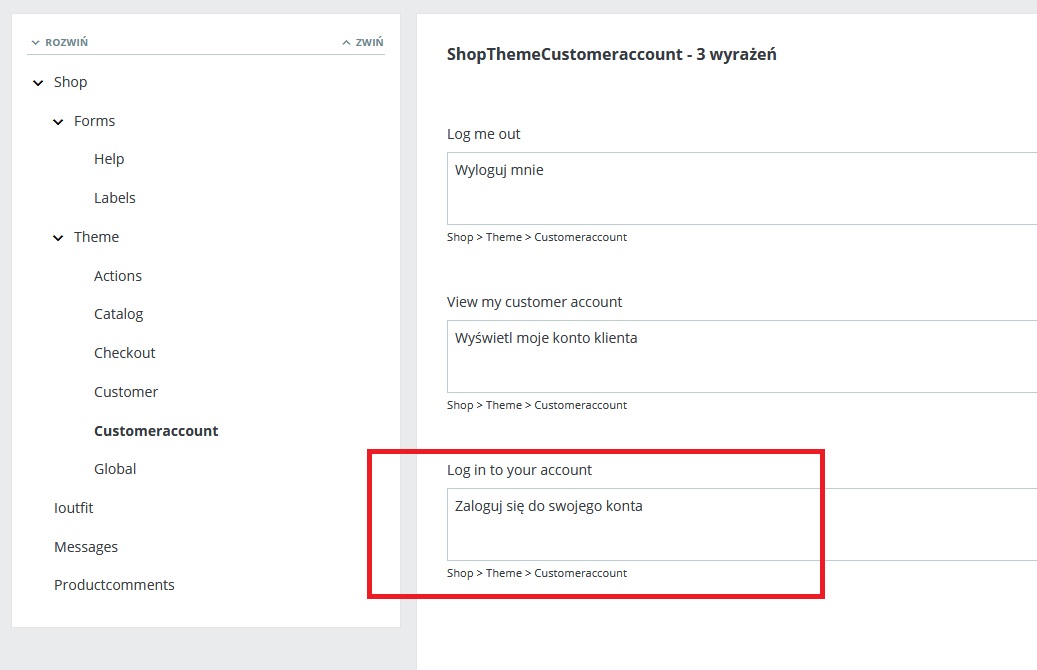Image resolution: width=1037 pixels, height=670 pixels.
Task: Open Productcomments translations
Action: pos(114,585)
